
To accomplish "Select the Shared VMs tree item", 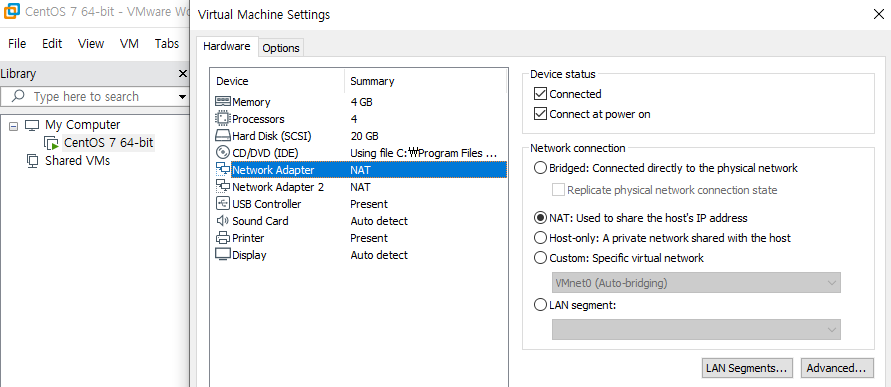I will (x=77, y=161).
